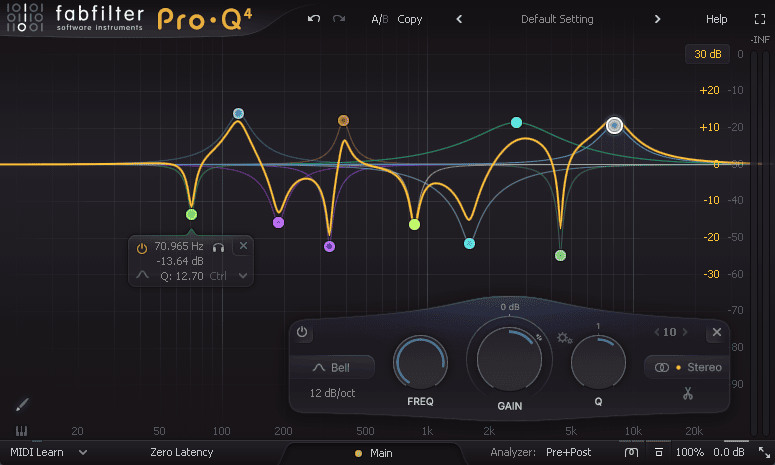Screen dimensions: 775x465
Task: Open the 12 dB/oct slope selector
Action: pos(332,393)
